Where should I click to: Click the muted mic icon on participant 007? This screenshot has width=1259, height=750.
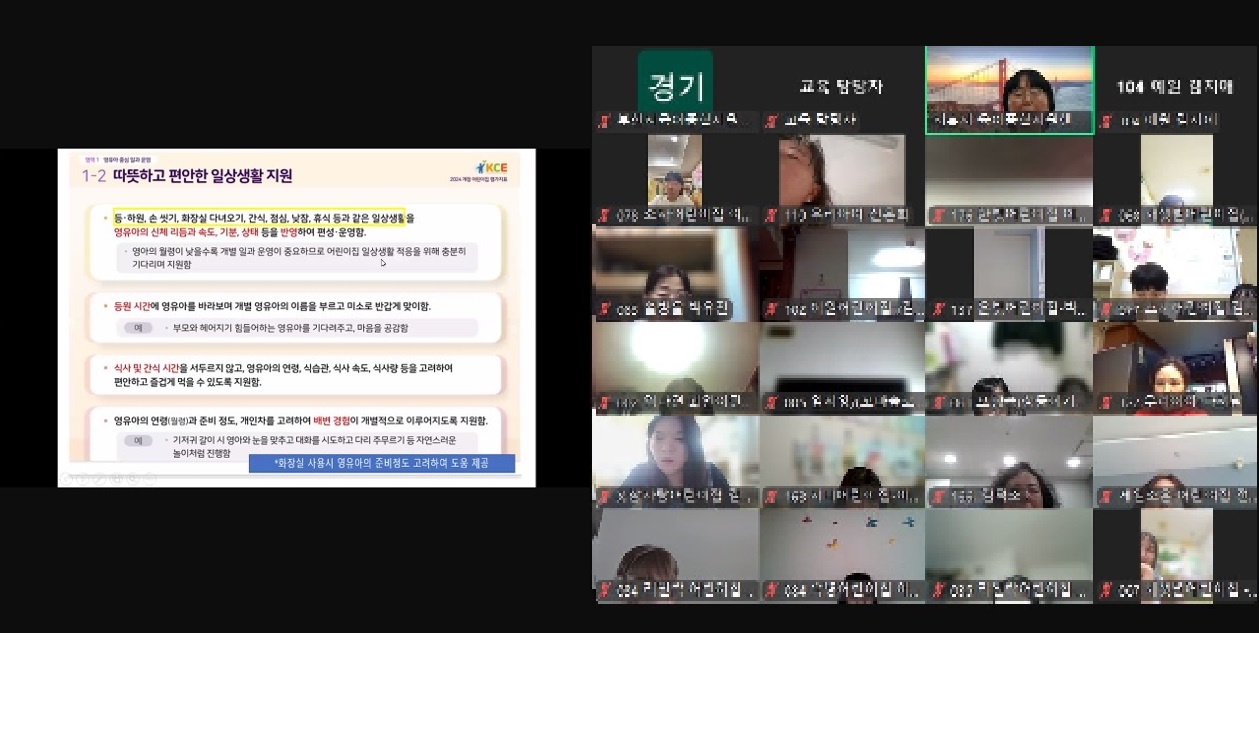click(1106, 590)
